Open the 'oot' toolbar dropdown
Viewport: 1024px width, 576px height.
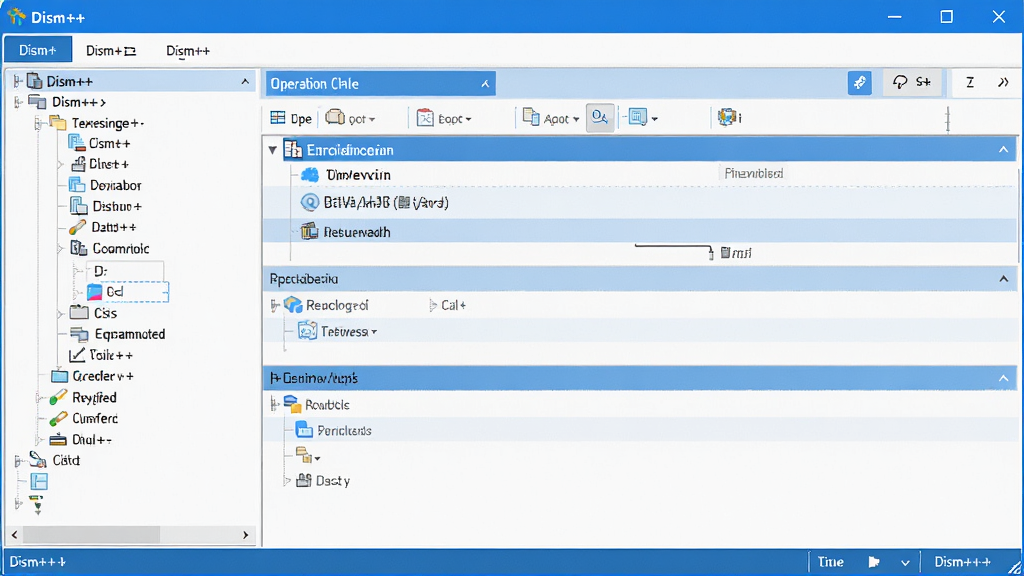click(x=351, y=118)
